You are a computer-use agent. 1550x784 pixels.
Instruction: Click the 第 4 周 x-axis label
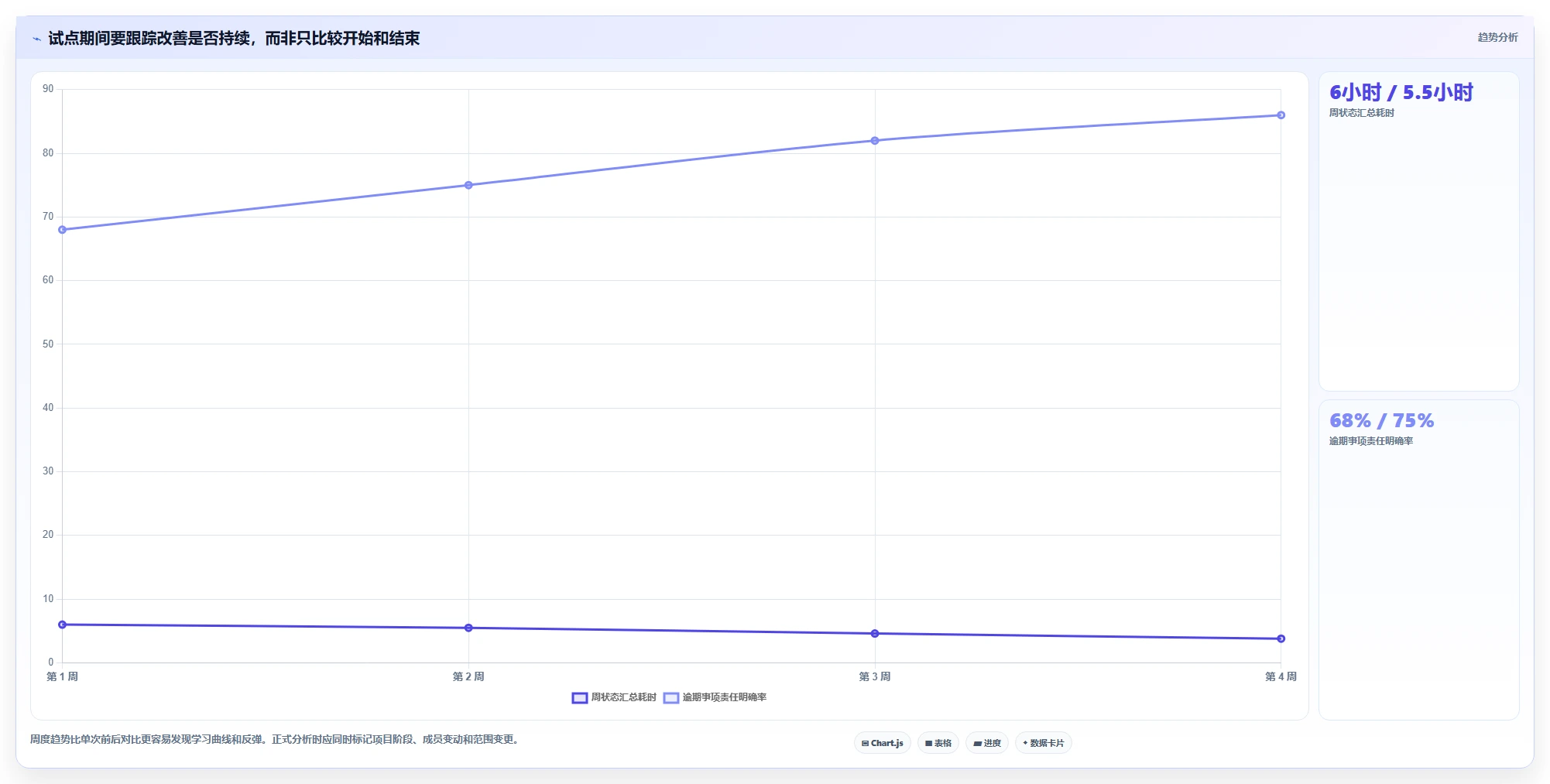tap(1281, 676)
